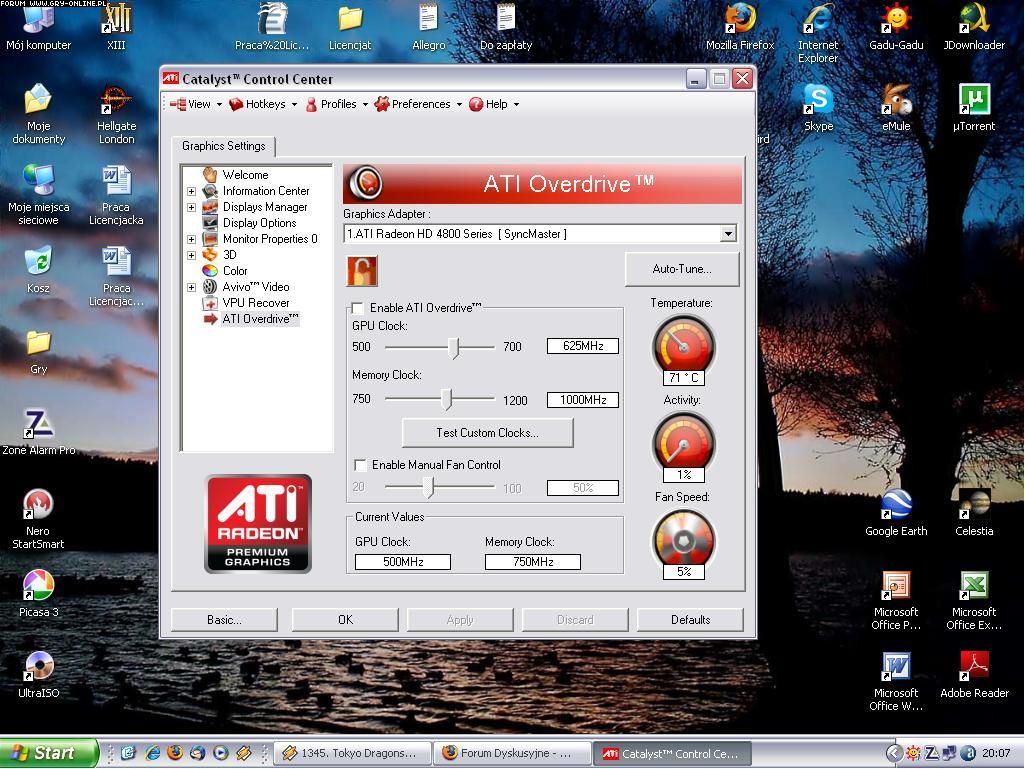Click the µTorrent desktop icon

point(973,100)
